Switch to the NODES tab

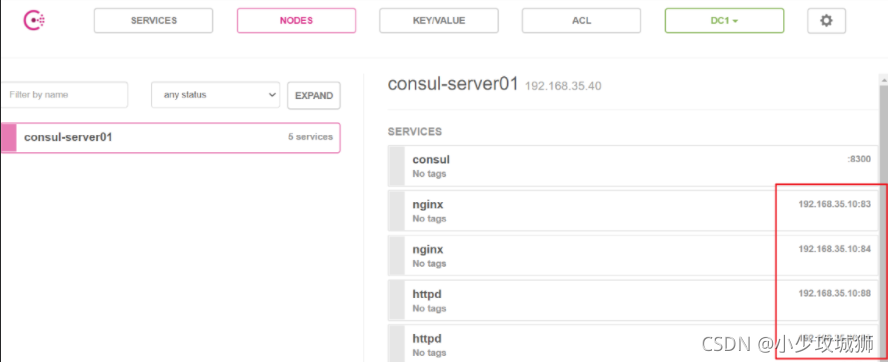click(x=296, y=20)
